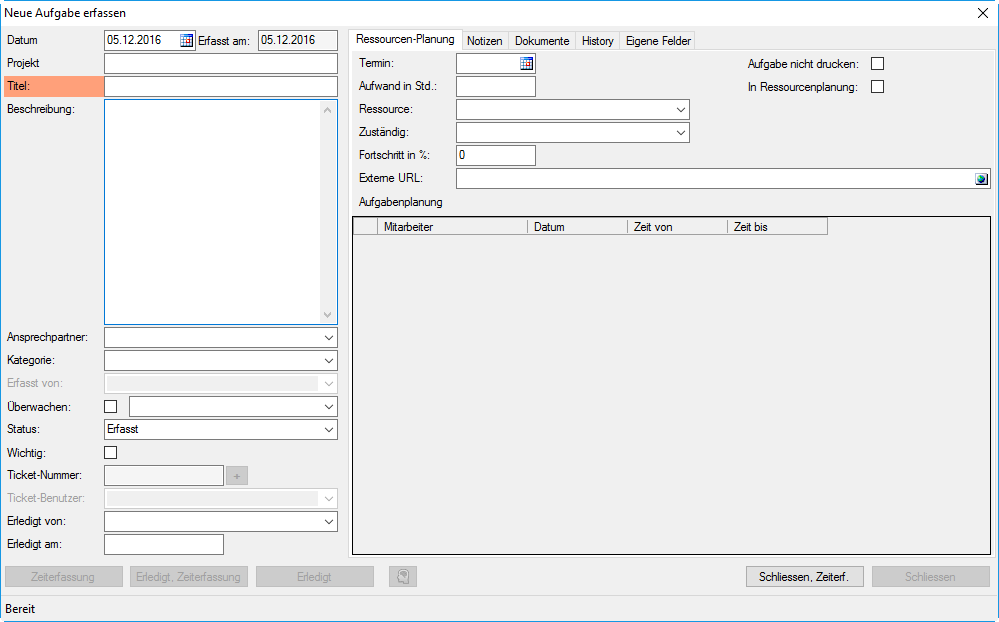This screenshot has width=999, height=622.
Task: Open the Kategorie dropdown
Action: (x=328, y=361)
